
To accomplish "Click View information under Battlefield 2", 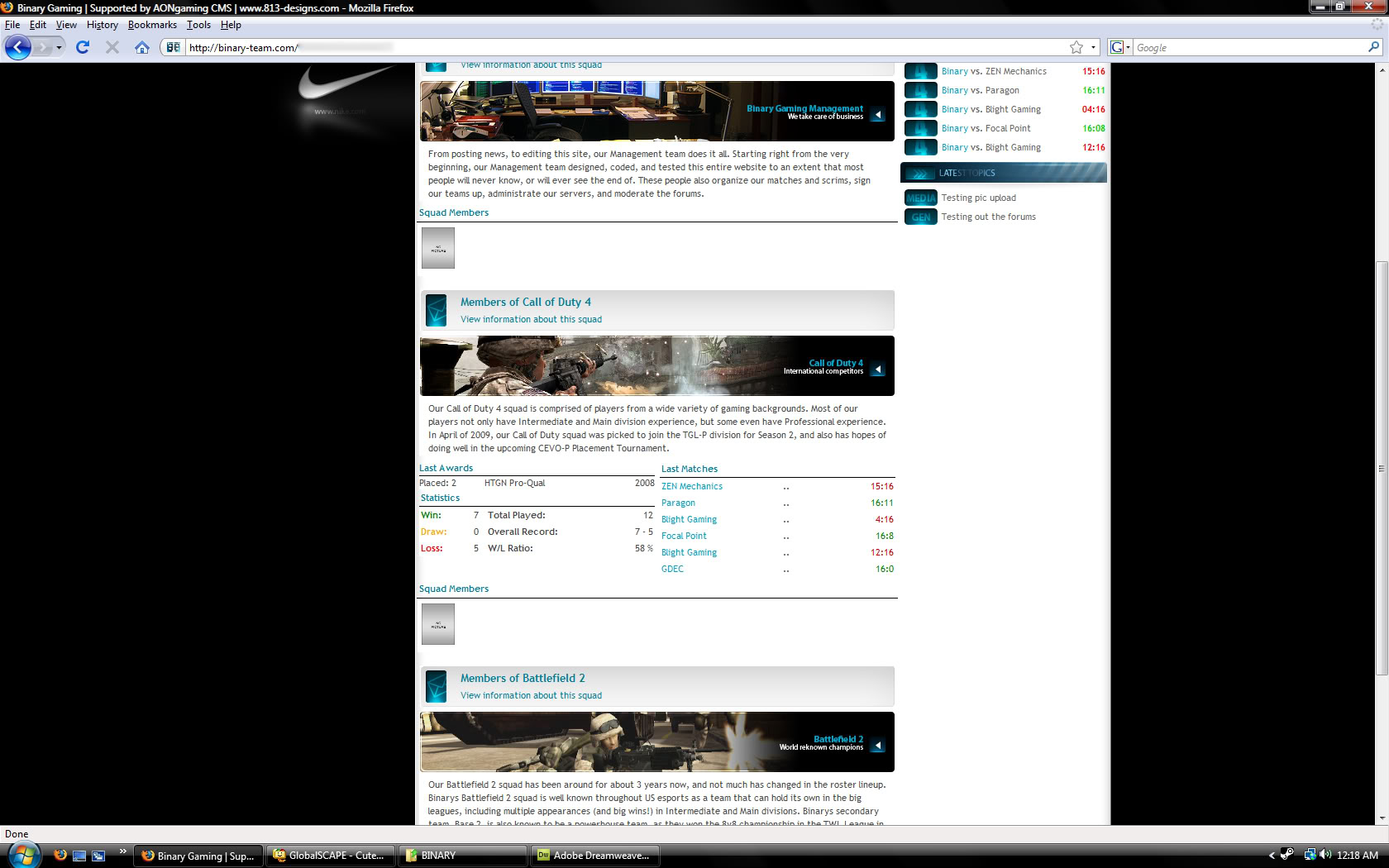I will pos(531,695).
